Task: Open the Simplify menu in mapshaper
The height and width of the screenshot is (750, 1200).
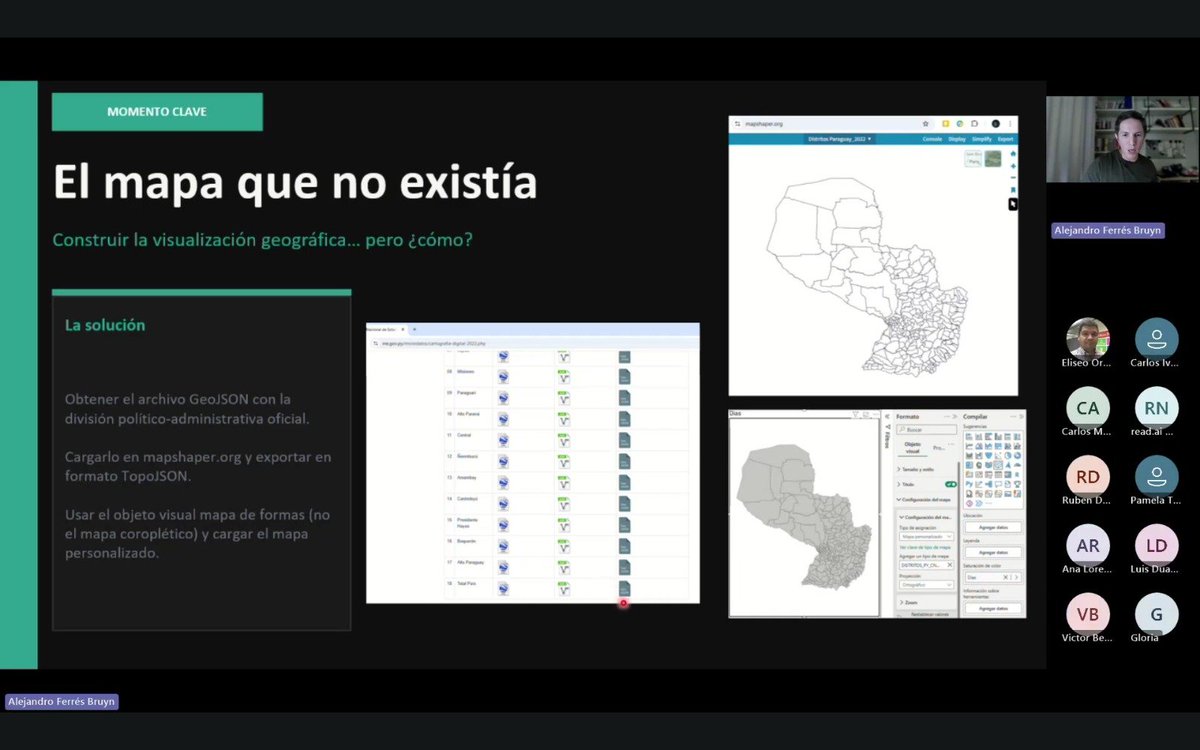Action: click(x=982, y=139)
